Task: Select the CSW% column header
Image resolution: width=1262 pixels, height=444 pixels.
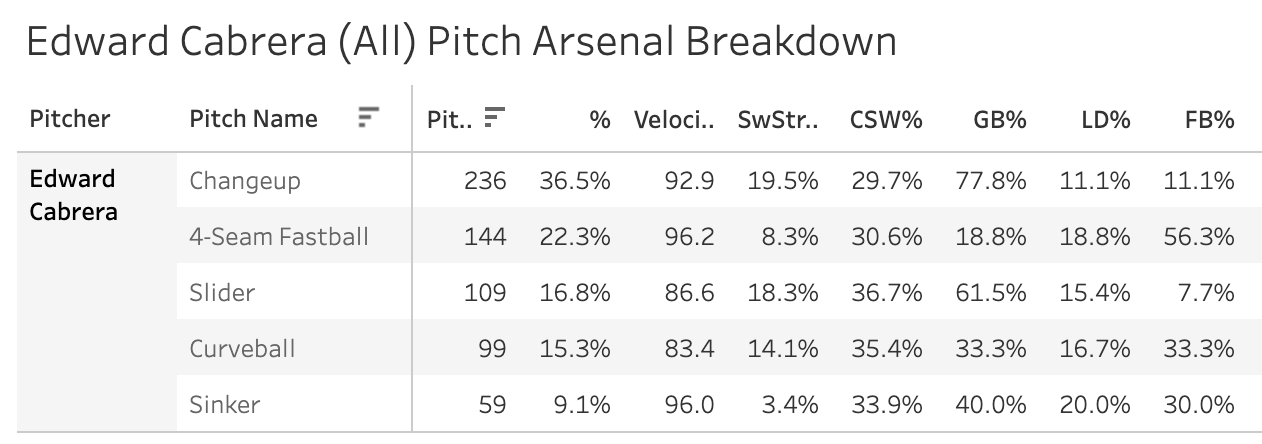Action: click(x=886, y=120)
